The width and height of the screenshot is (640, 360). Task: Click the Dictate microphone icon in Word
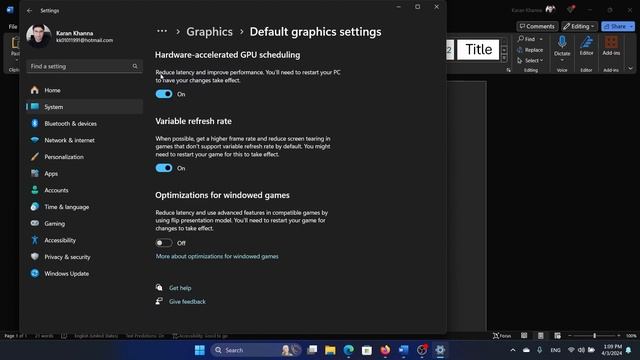(562, 42)
